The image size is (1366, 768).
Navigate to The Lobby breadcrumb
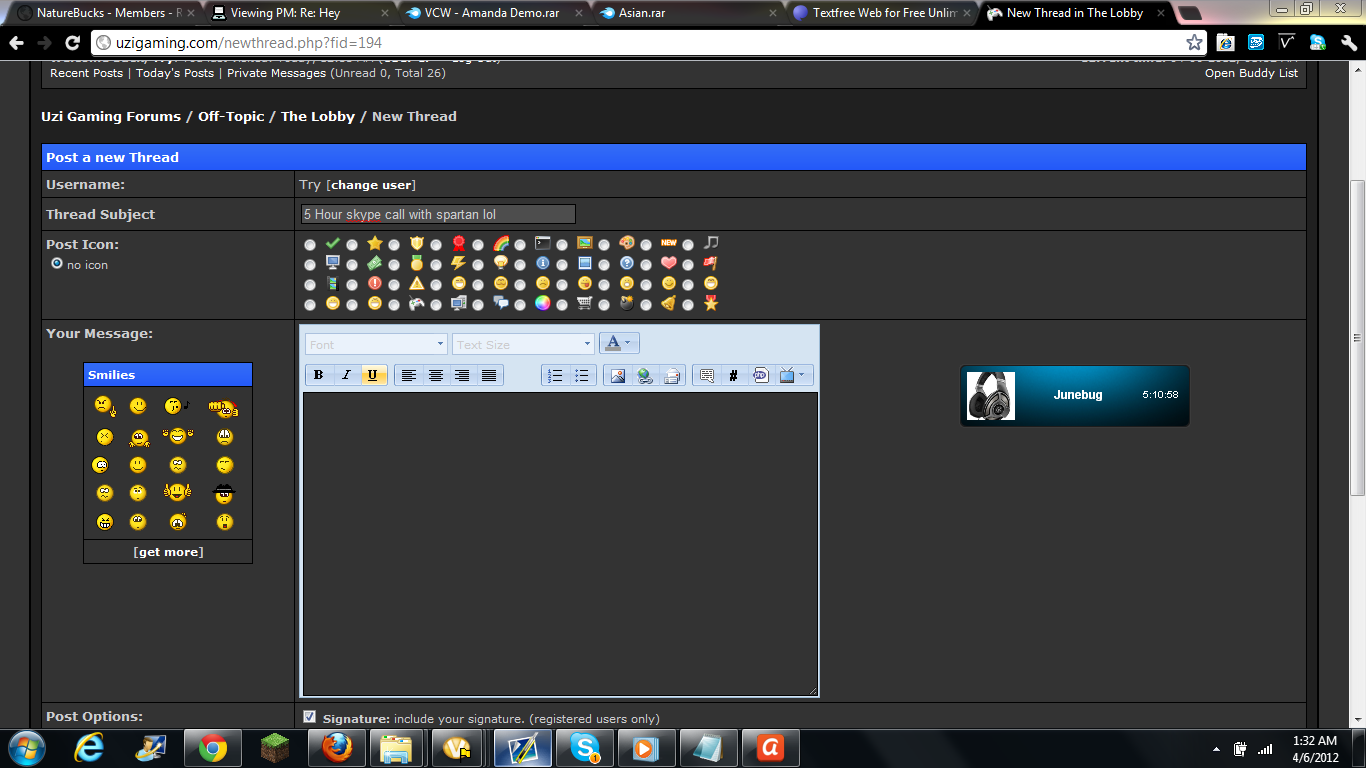point(318,116)
